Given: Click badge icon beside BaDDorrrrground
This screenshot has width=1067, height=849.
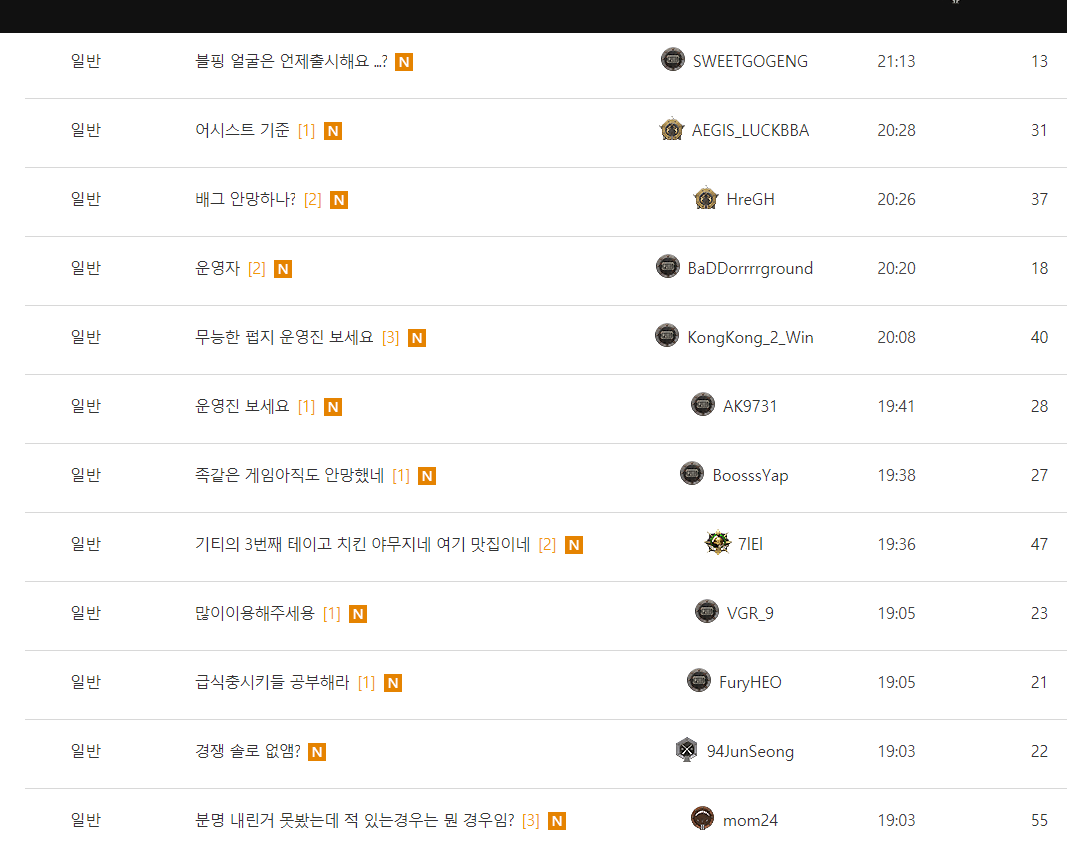Looking at the screenshot, I should click(668, 267).
